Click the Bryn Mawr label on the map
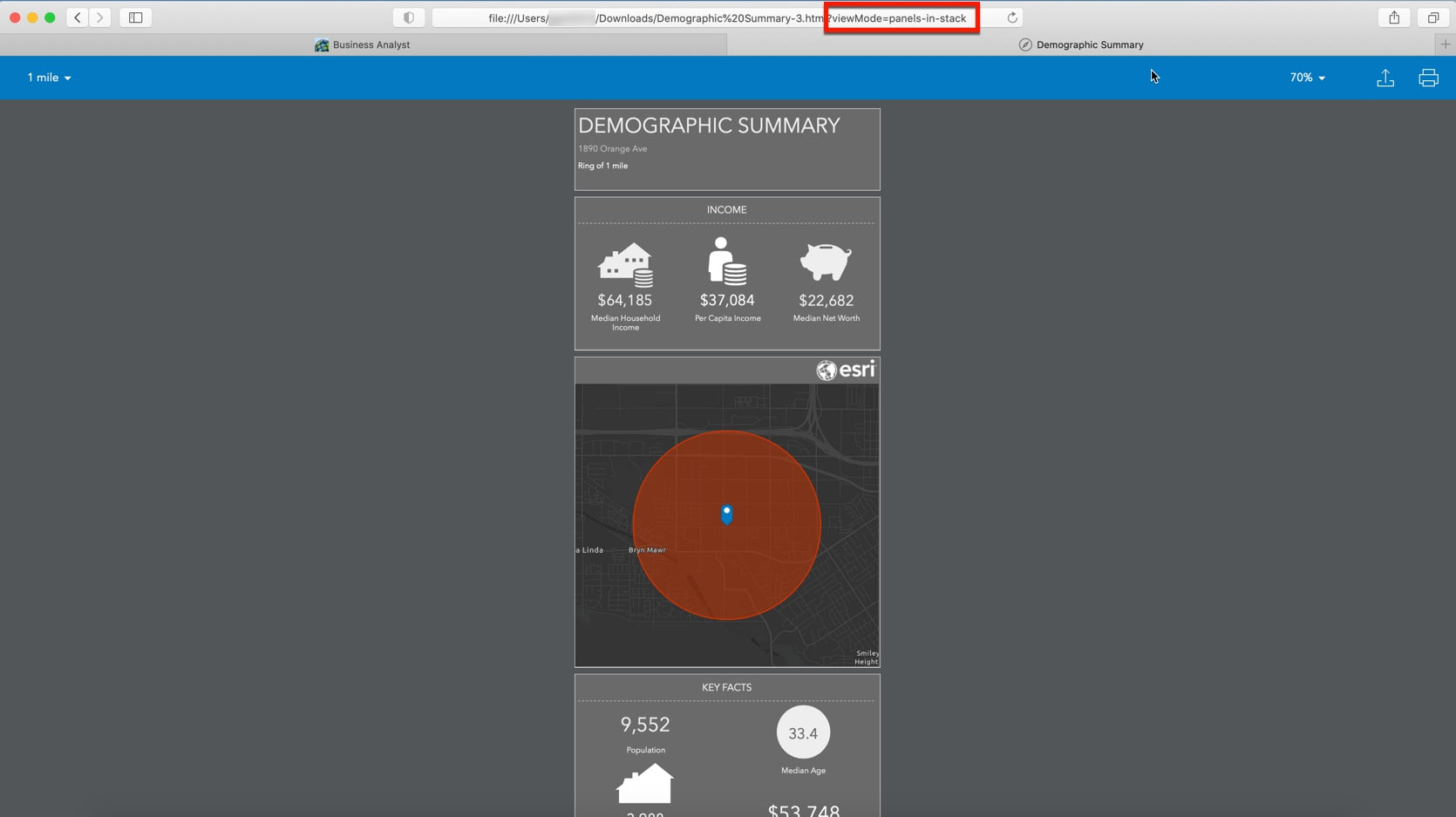Viewport: 1456px width, 817px height. coord(647,550)
